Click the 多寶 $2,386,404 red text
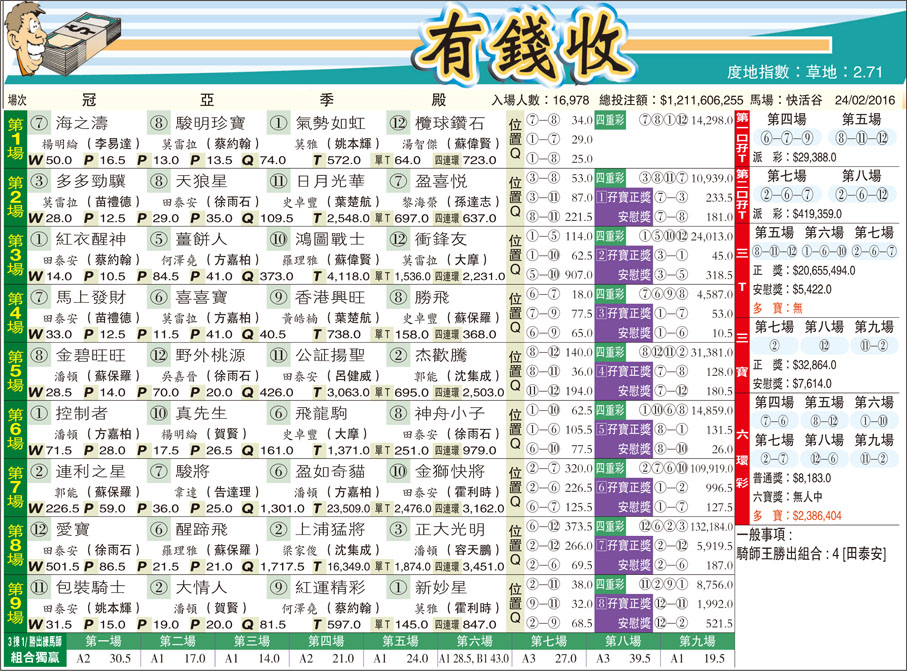Viewport: 907px width, 671px height. 797,515
